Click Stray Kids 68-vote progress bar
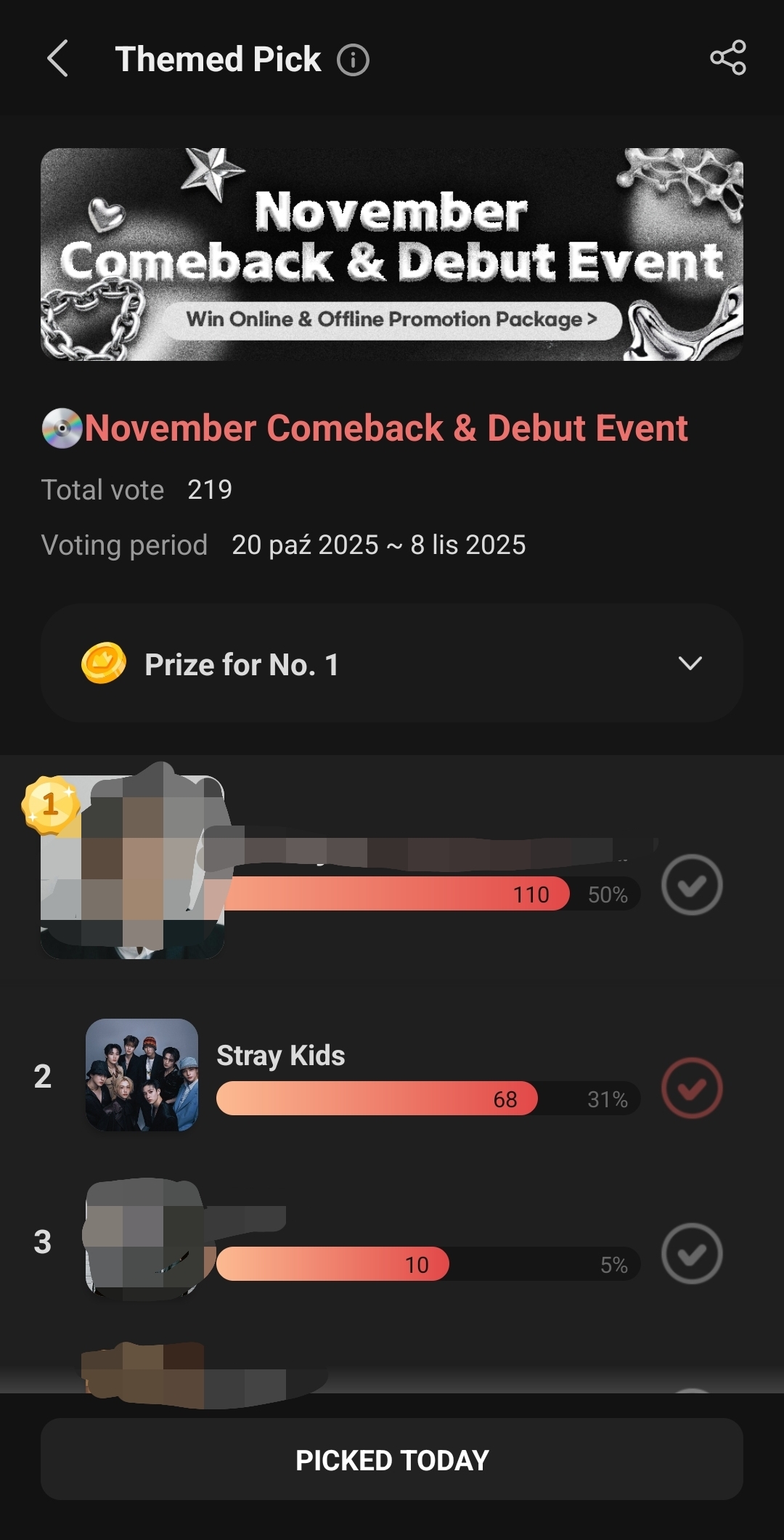The width and height of the screenshot is (784, 1540). [377, 1099]
